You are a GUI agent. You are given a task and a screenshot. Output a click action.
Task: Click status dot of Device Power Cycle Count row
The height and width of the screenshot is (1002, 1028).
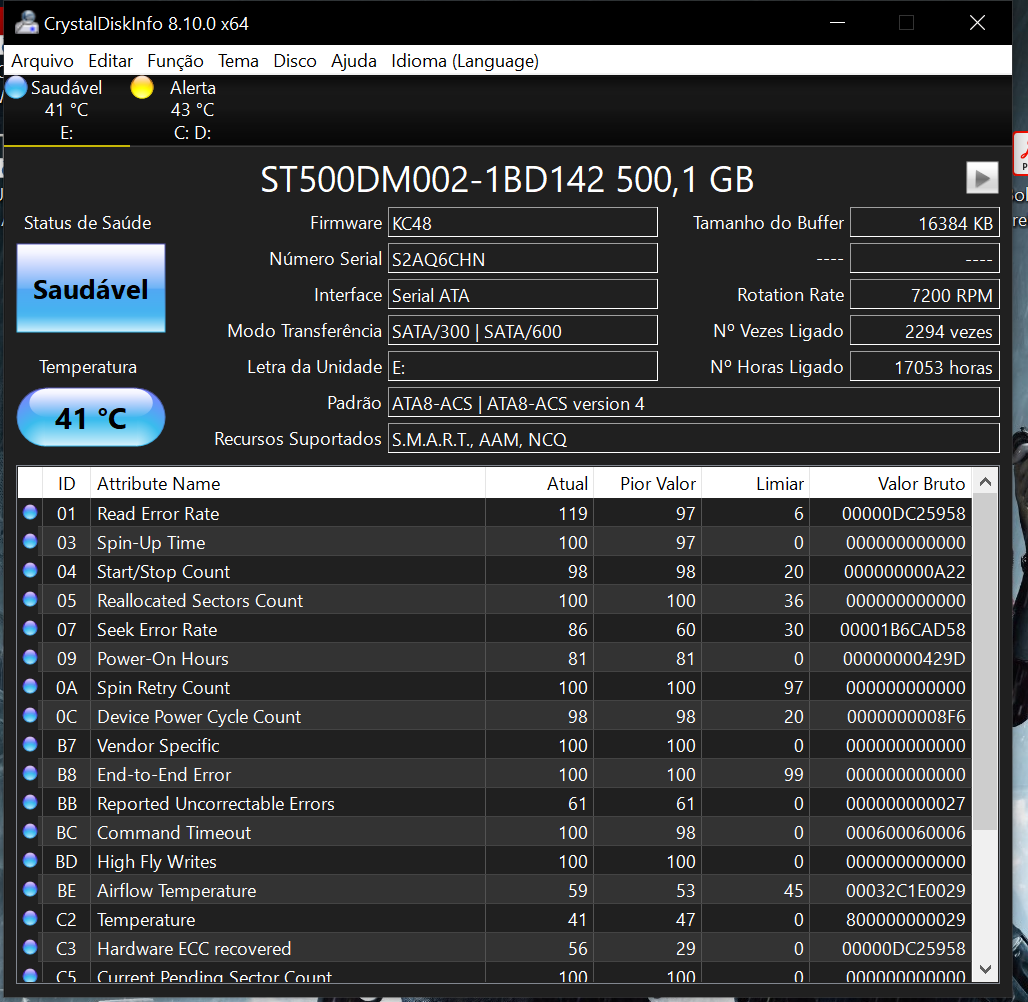pyautogui.click(x=30, y=715)
